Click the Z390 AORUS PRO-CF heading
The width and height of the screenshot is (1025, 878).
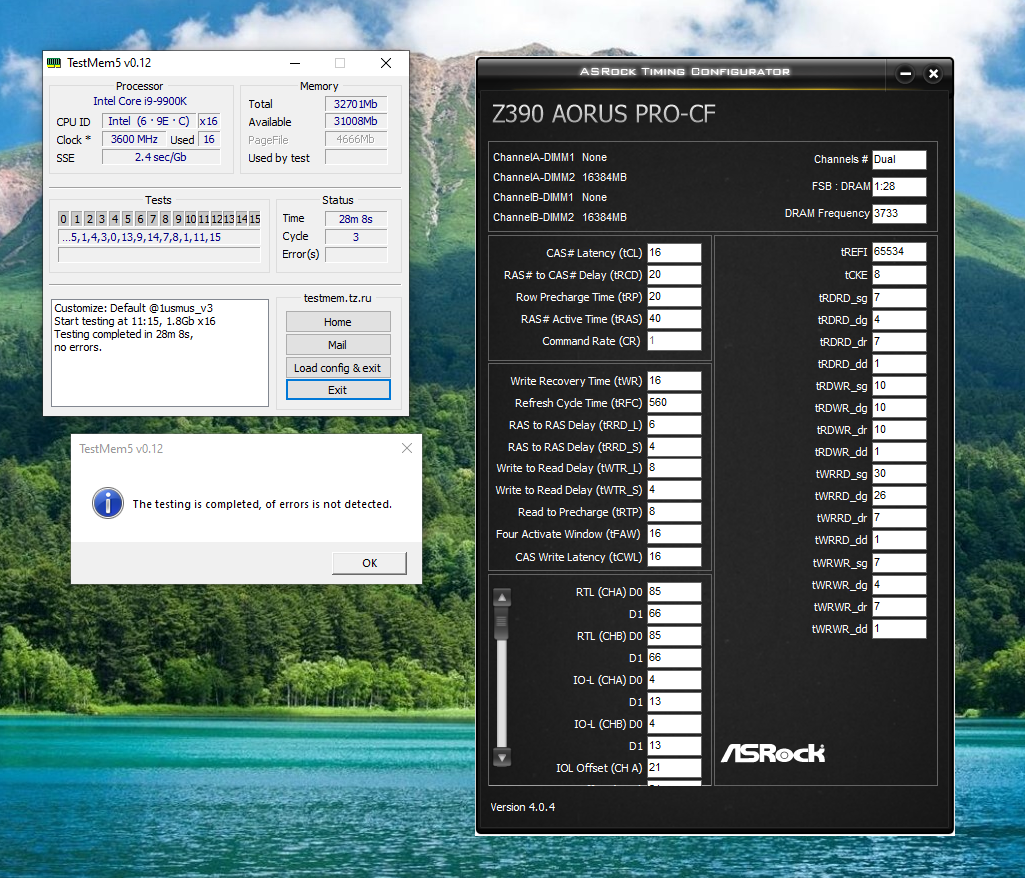click(603, 114)
